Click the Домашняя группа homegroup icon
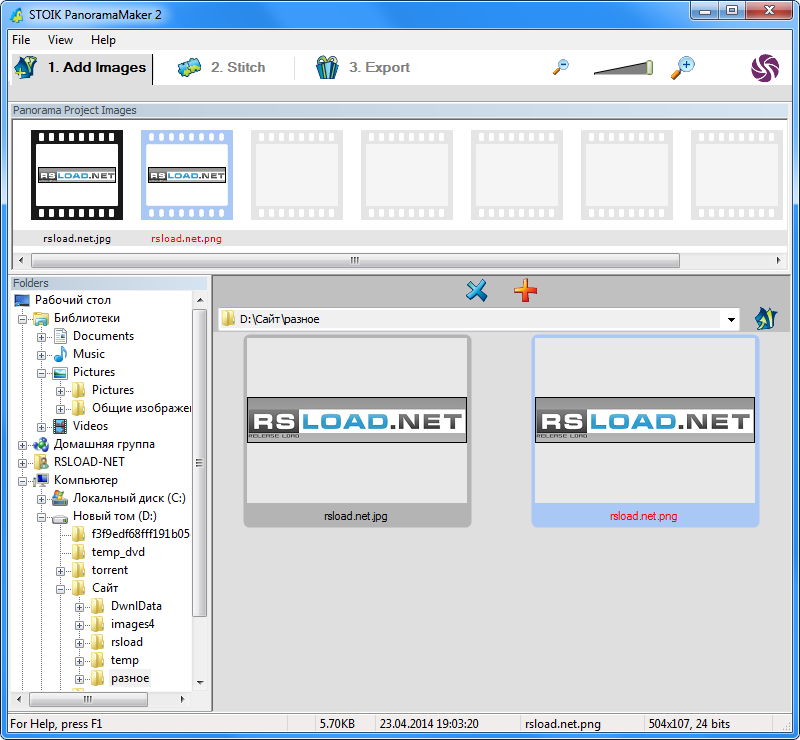 point(41,444)
